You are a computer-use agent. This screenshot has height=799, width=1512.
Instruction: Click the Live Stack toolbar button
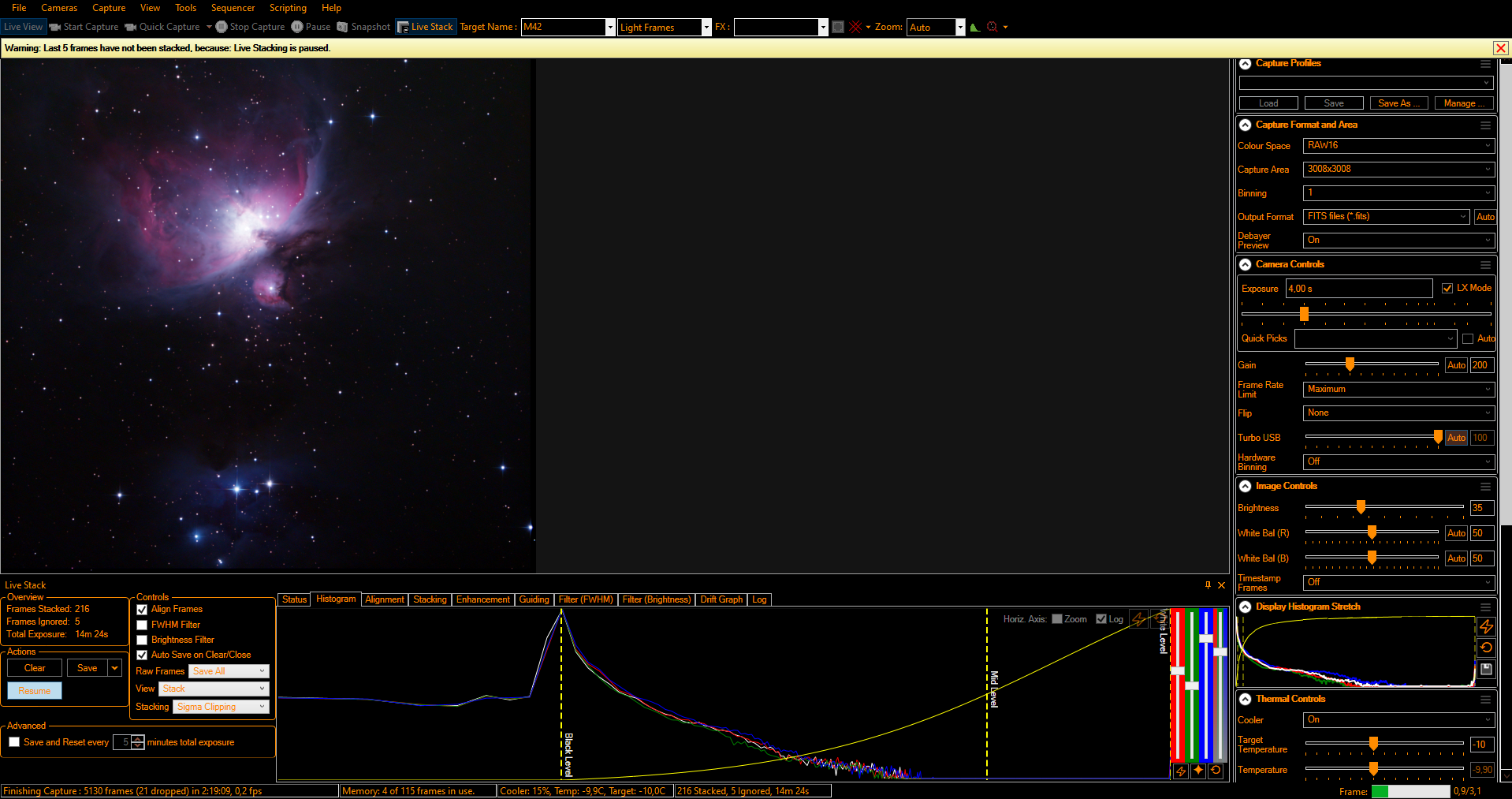click(x=425, y=27)
